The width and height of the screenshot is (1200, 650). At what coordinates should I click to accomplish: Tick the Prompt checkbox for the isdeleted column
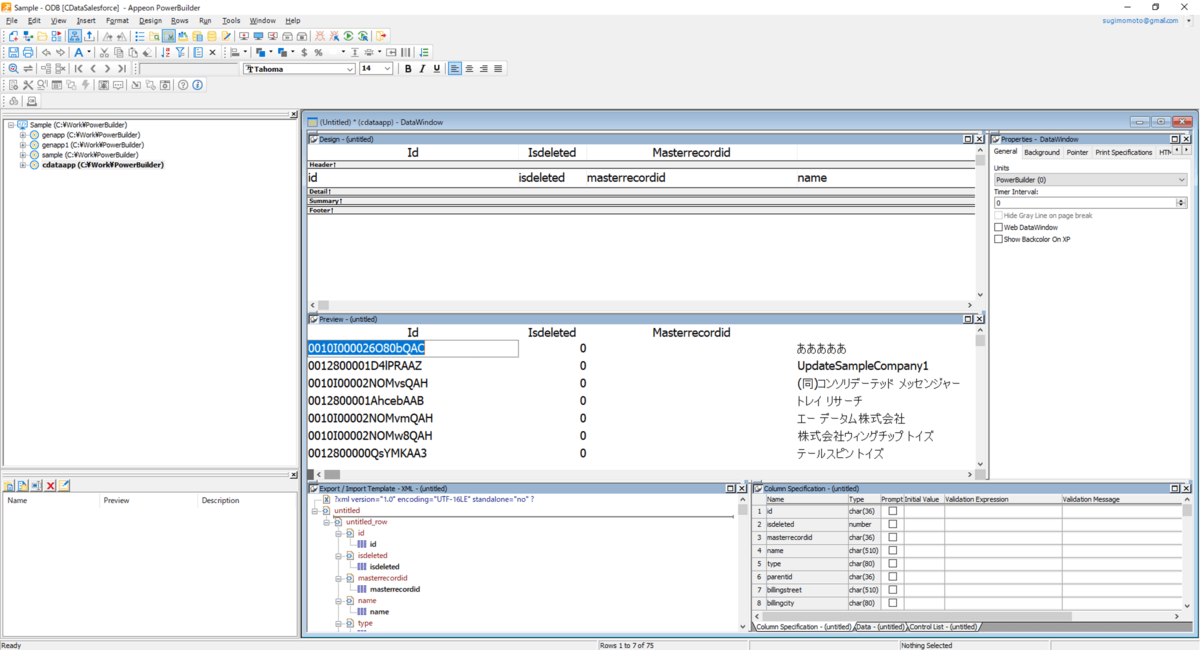click(x=893, y=524)
